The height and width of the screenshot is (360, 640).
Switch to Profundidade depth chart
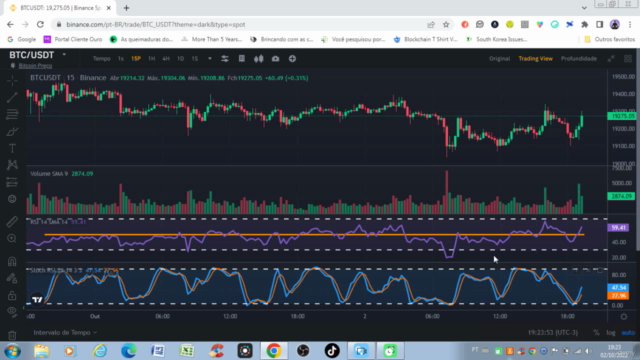[578, 59]
